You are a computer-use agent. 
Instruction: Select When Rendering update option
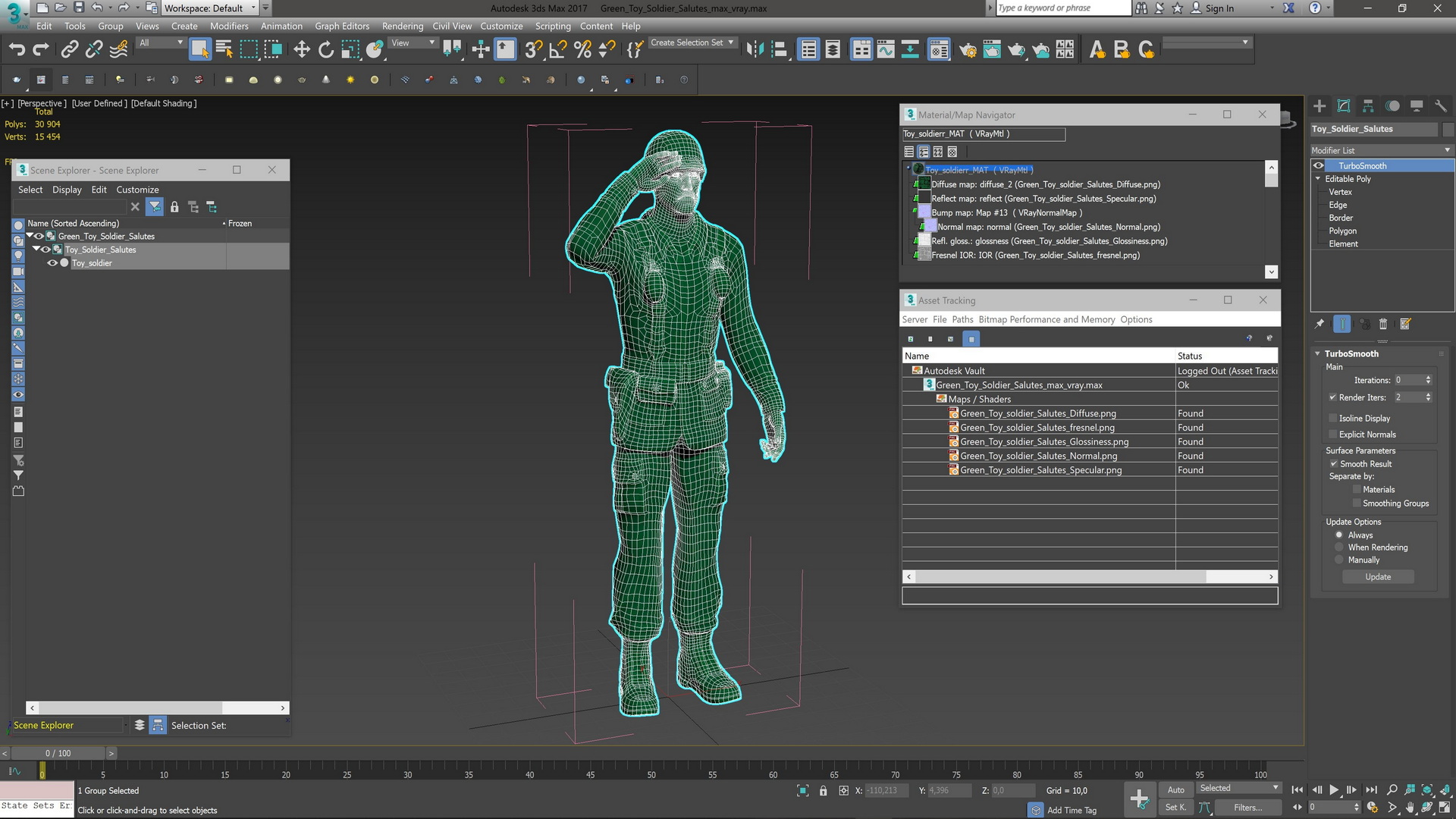coord(1339,548)
